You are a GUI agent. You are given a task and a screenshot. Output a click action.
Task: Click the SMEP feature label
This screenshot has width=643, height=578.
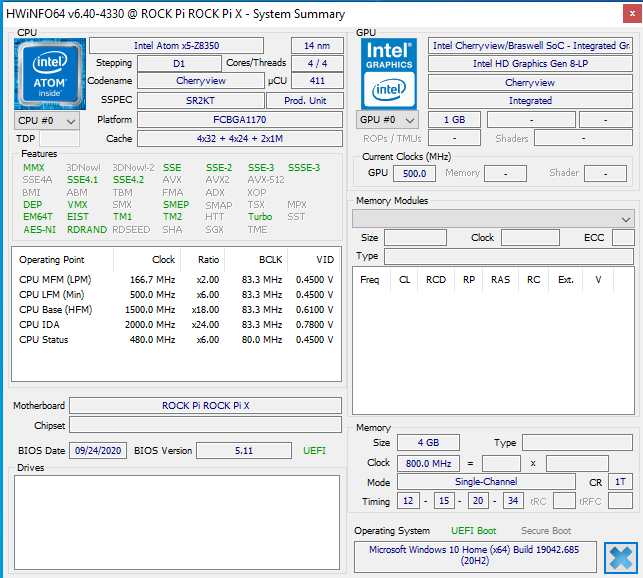pyautogui.click(x=176, y=205)
